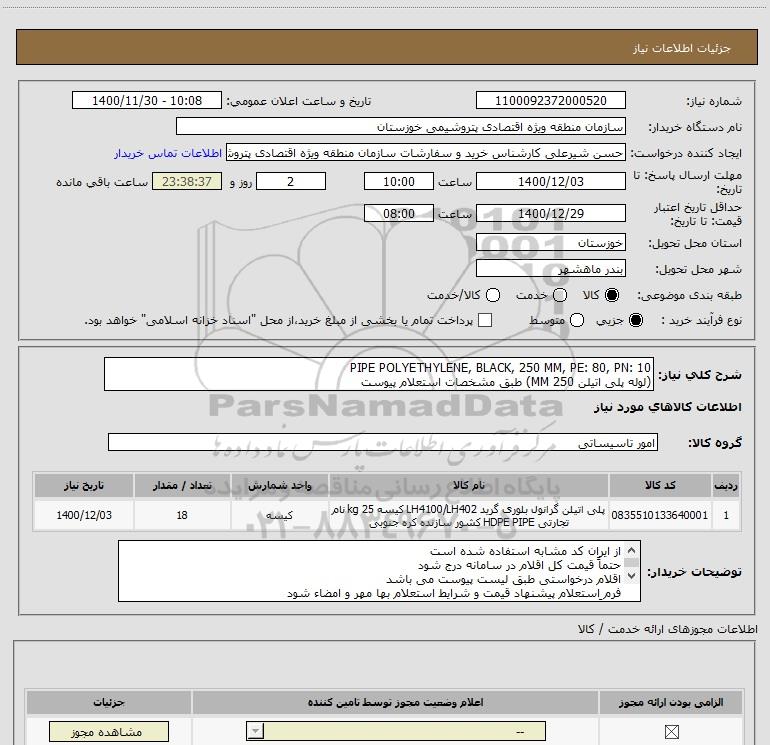Check the اسناد خزانه اسلامی payment checkbox
770x745 pixels.
[x=485, y=320]
